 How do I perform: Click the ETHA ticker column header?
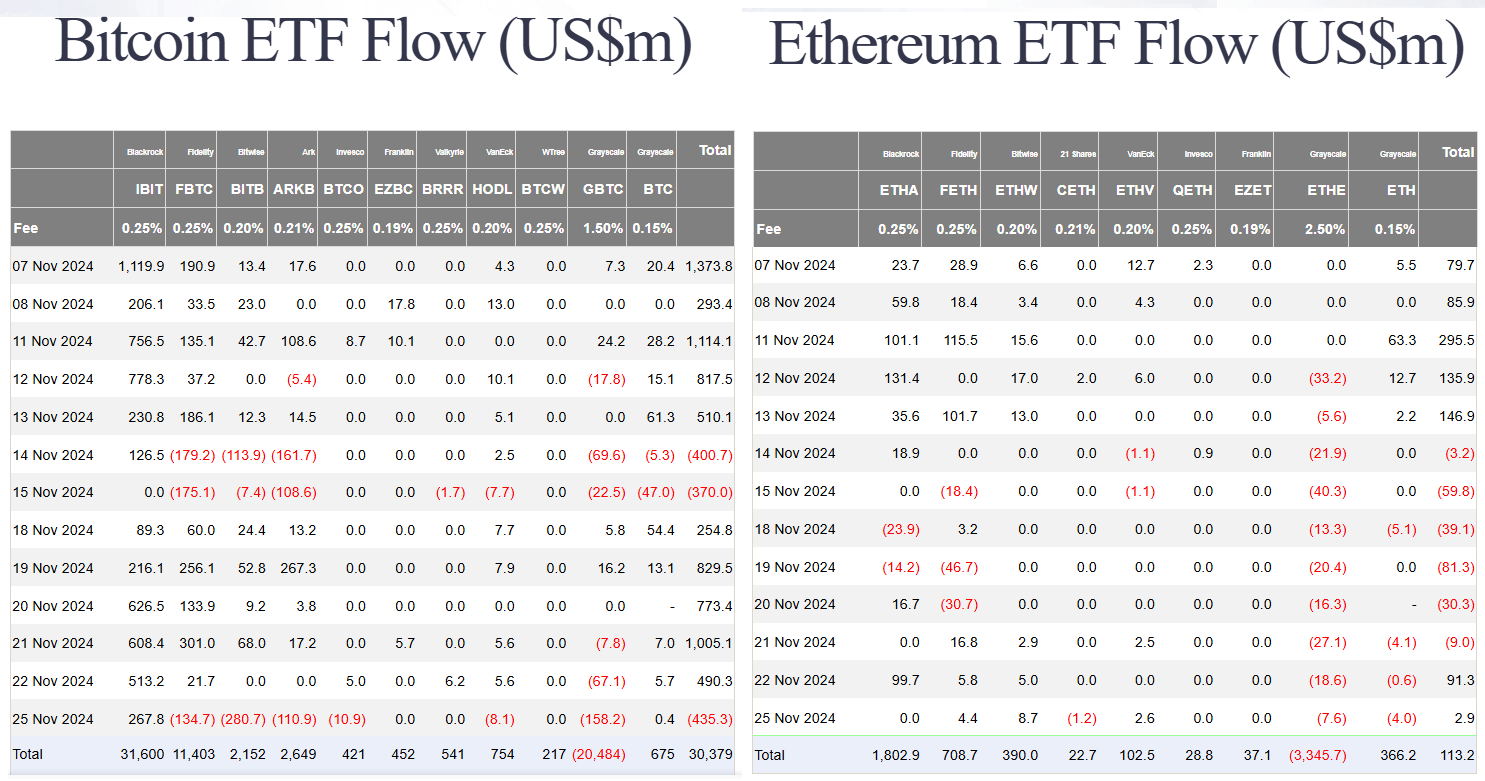899,190
